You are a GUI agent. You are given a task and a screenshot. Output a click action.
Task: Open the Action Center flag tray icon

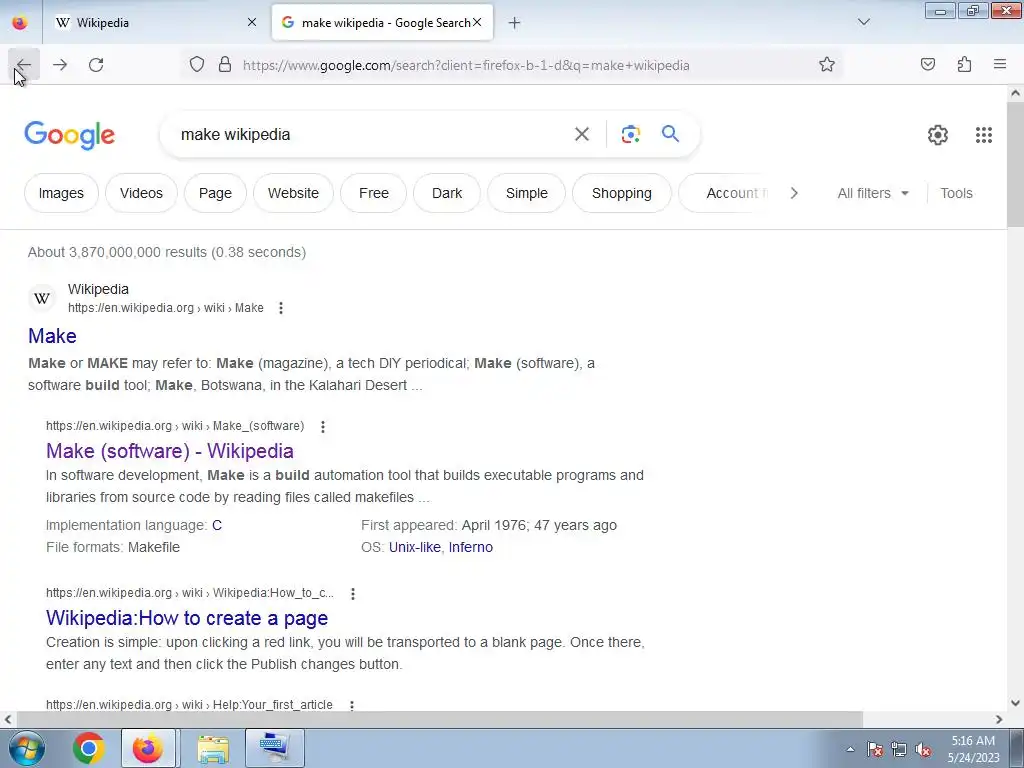point(875,750)
